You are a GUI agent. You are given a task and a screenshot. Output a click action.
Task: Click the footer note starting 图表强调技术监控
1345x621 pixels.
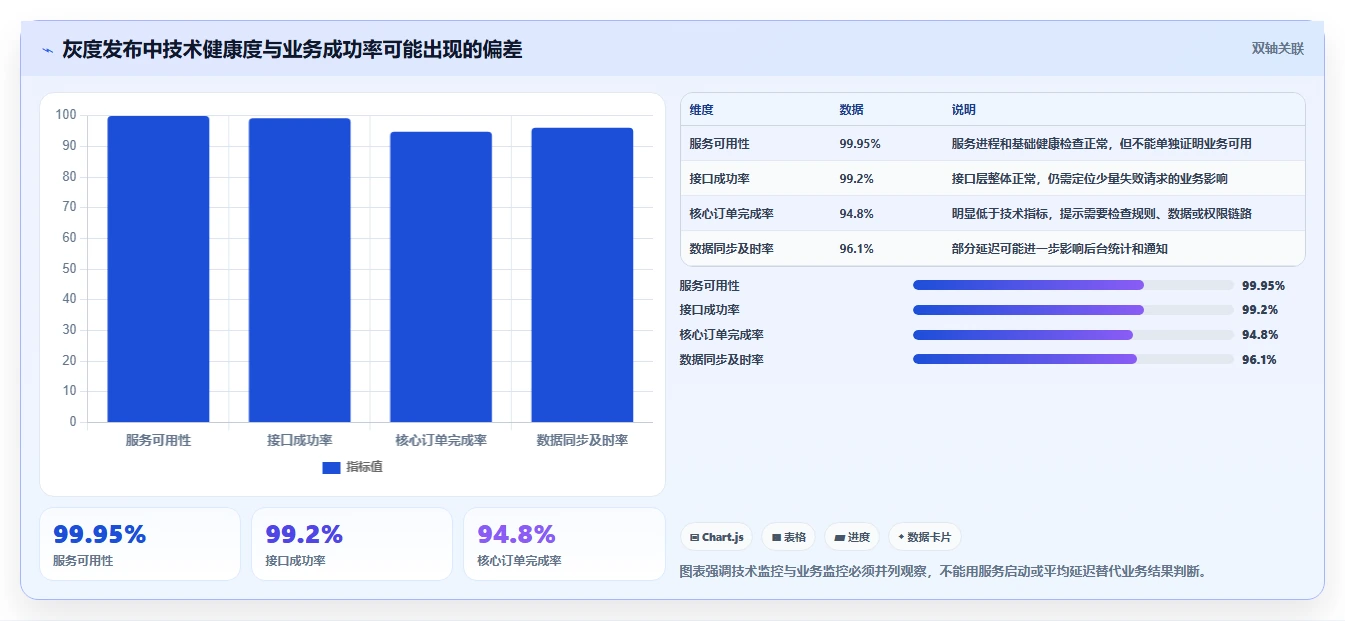(x=943, y=572)
